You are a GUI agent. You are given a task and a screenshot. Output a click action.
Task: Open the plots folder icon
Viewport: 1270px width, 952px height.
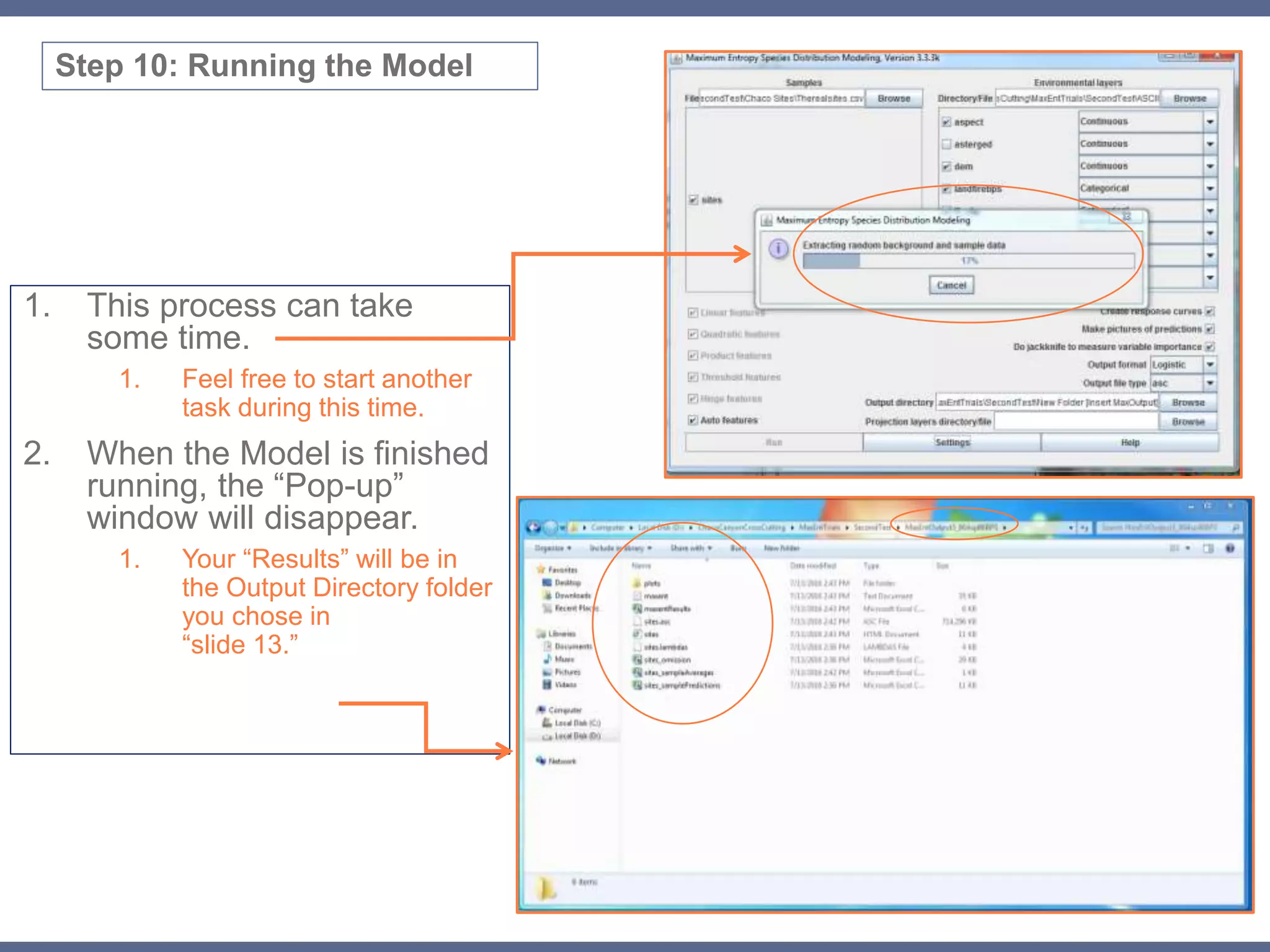(637, 583)
